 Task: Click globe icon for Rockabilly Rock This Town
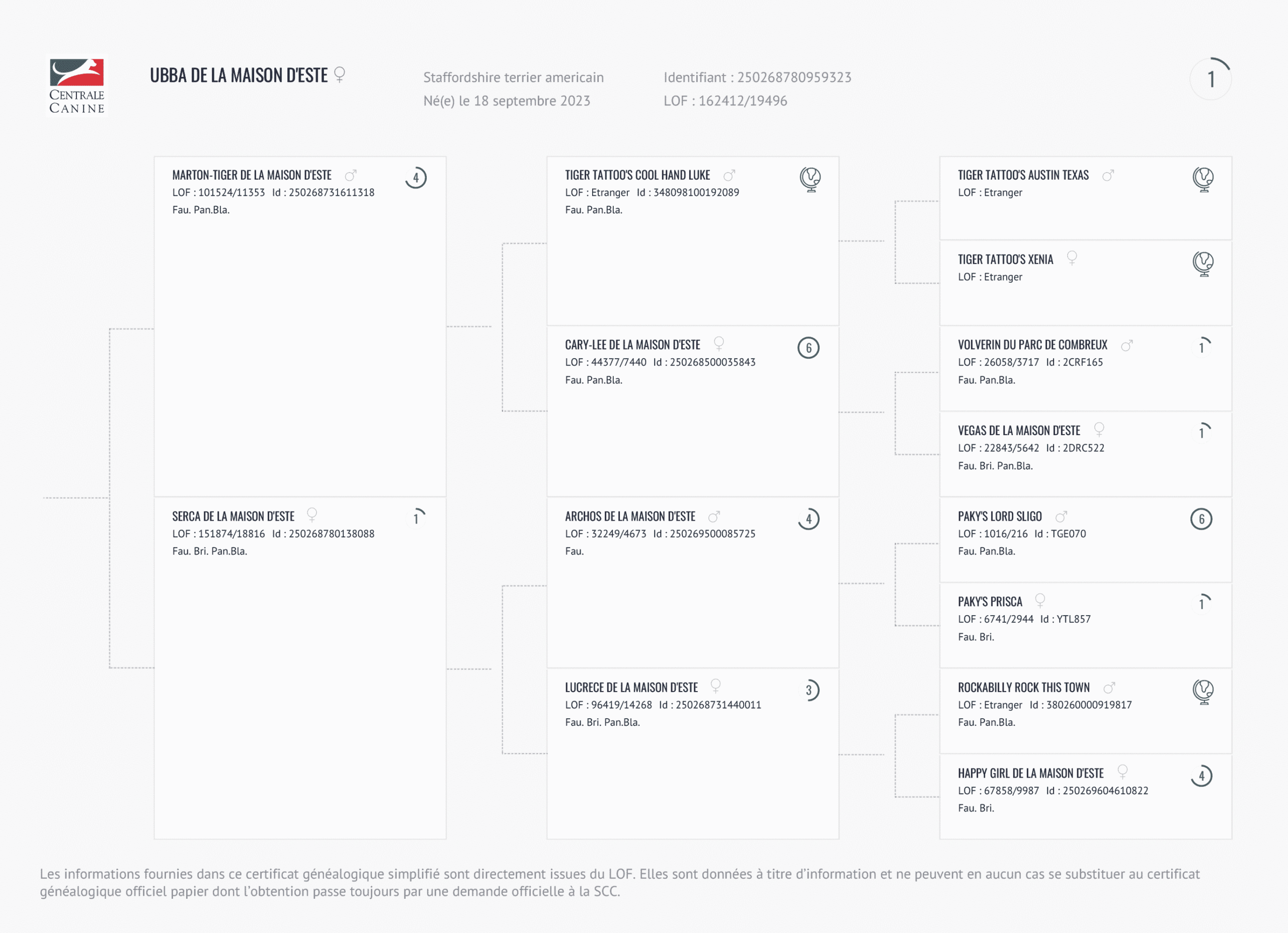(x=1202, y=691)
